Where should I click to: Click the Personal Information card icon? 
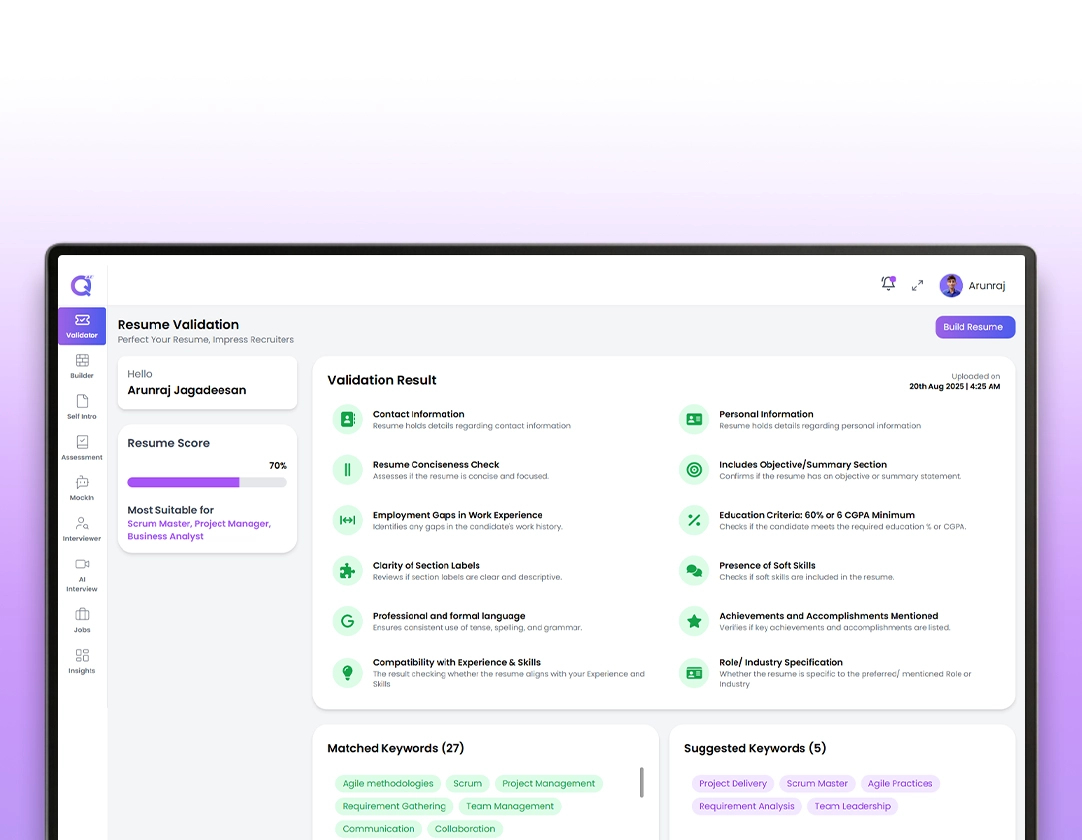694,419
